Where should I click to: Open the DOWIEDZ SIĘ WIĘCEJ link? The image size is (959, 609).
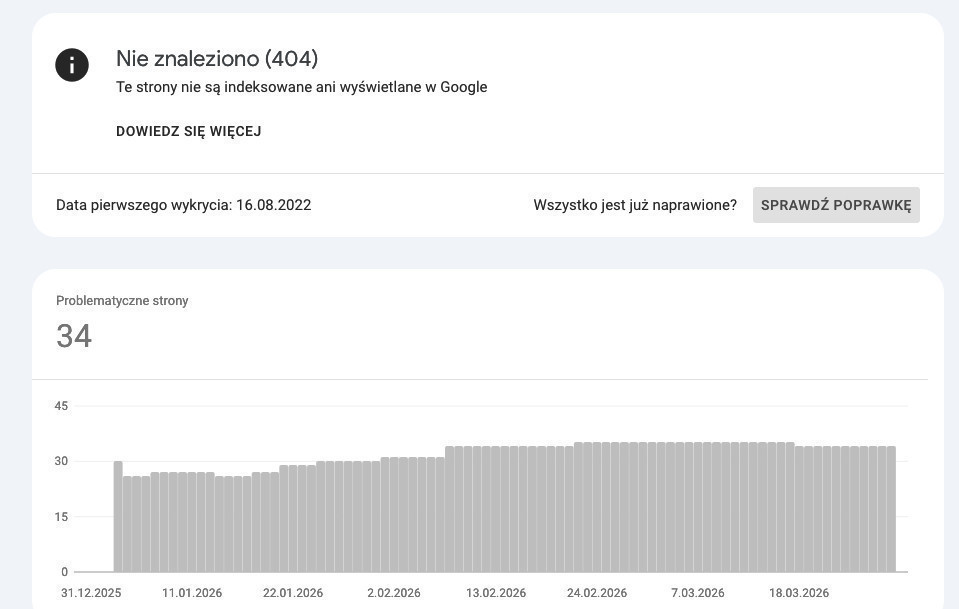click(189, 131)
